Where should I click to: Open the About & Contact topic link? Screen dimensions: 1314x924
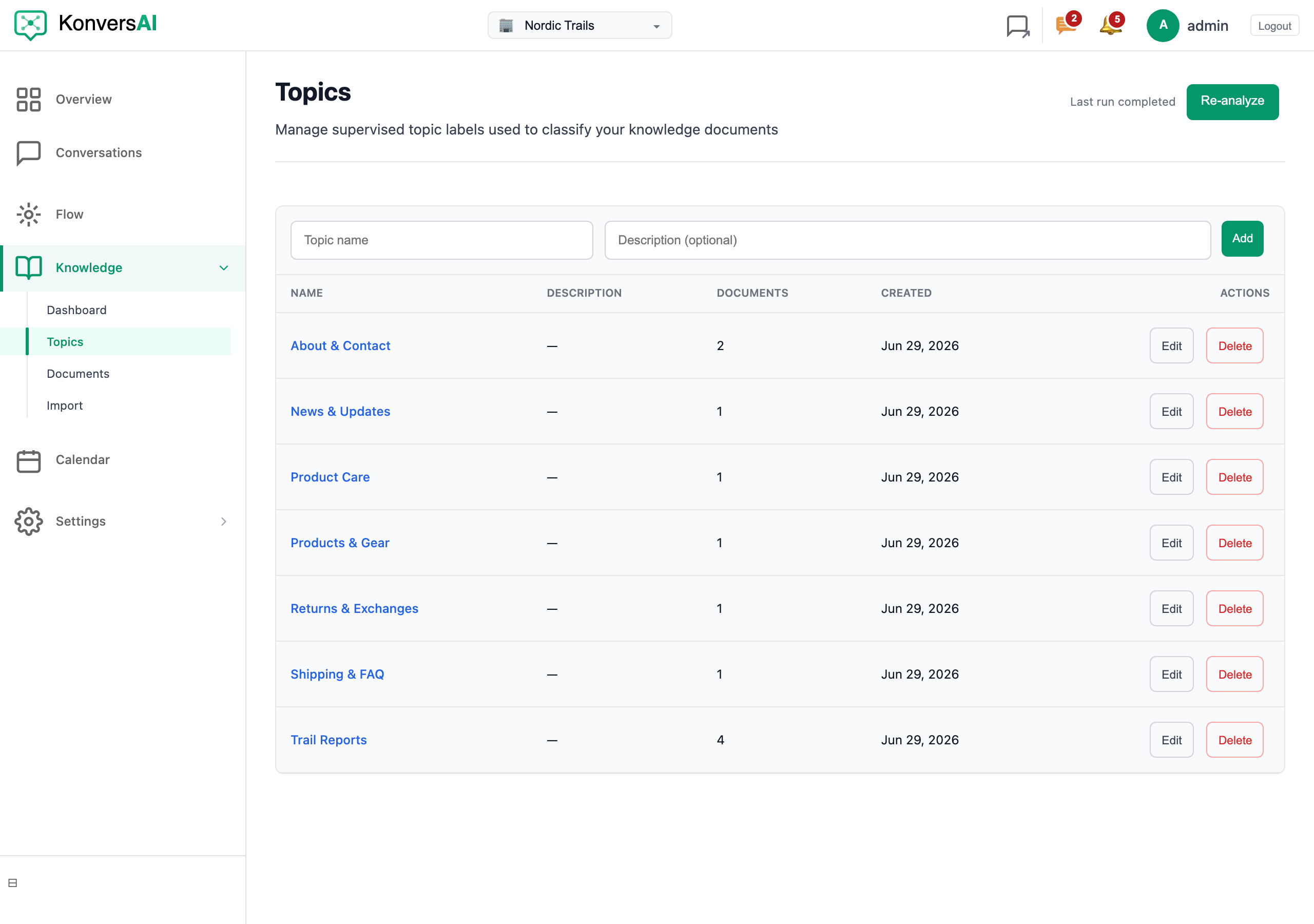tap(340, 346)
